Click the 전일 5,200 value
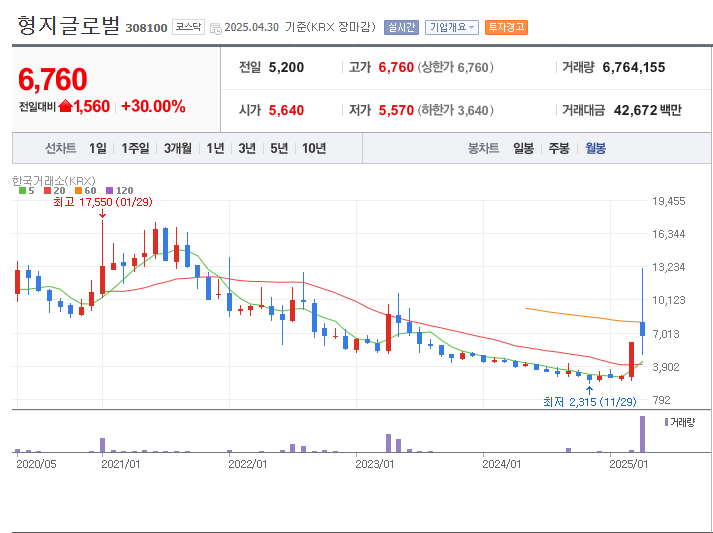713x533 pixels. pos(286,67)
